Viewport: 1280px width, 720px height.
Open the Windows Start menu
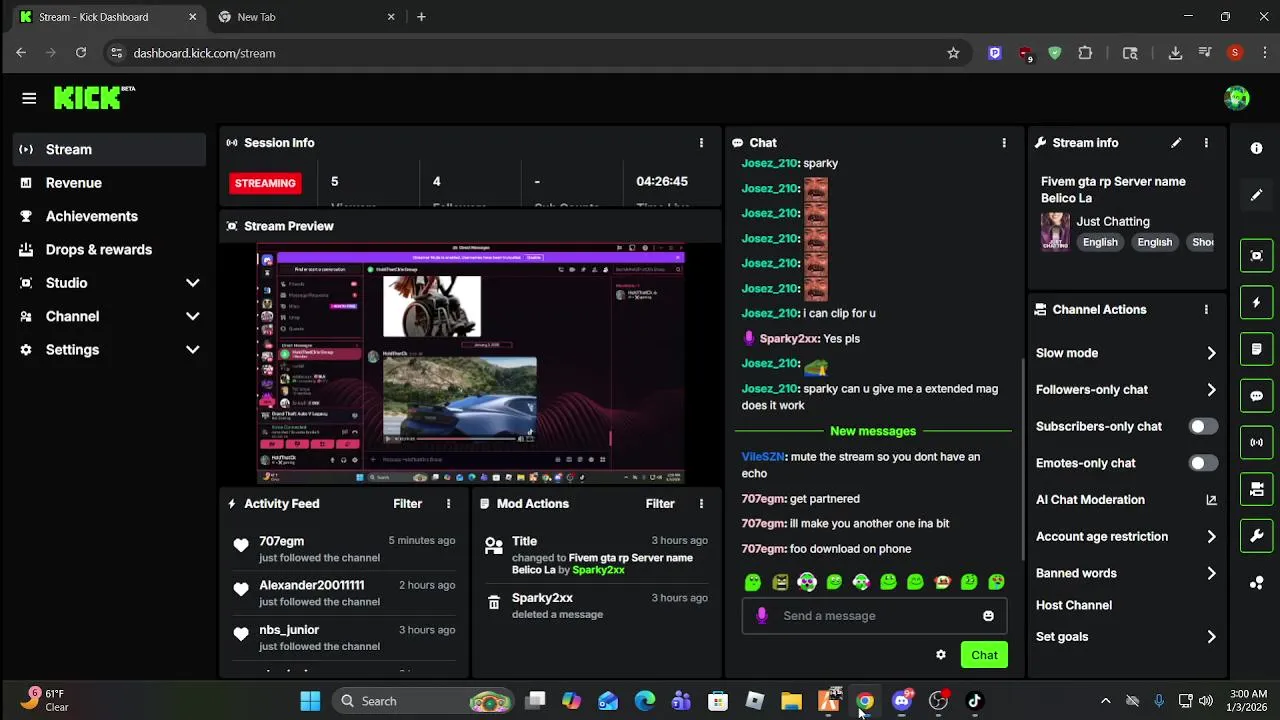[x=311, y=701]
